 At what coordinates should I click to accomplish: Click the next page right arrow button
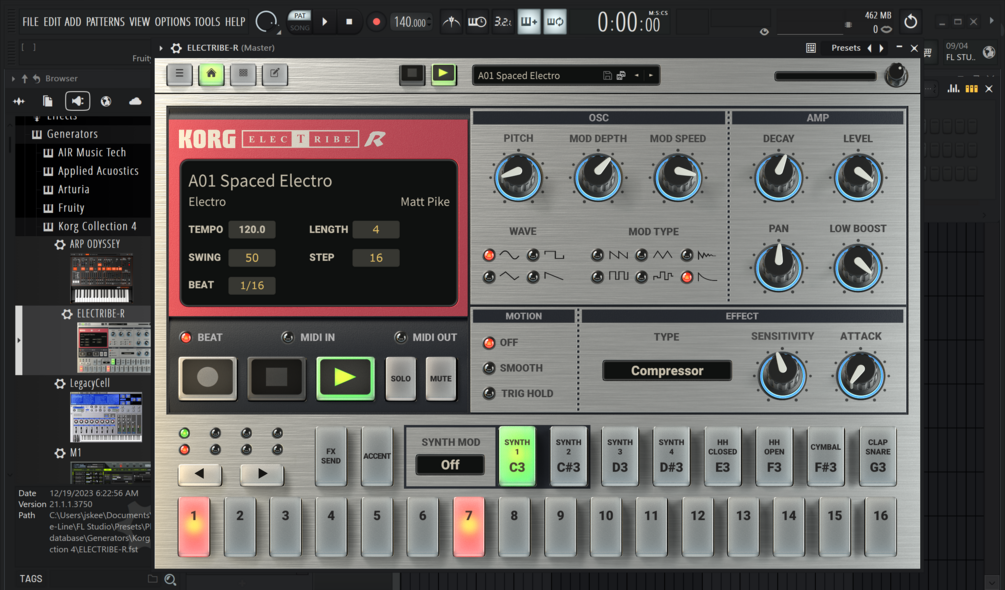[x=262, y=474]
